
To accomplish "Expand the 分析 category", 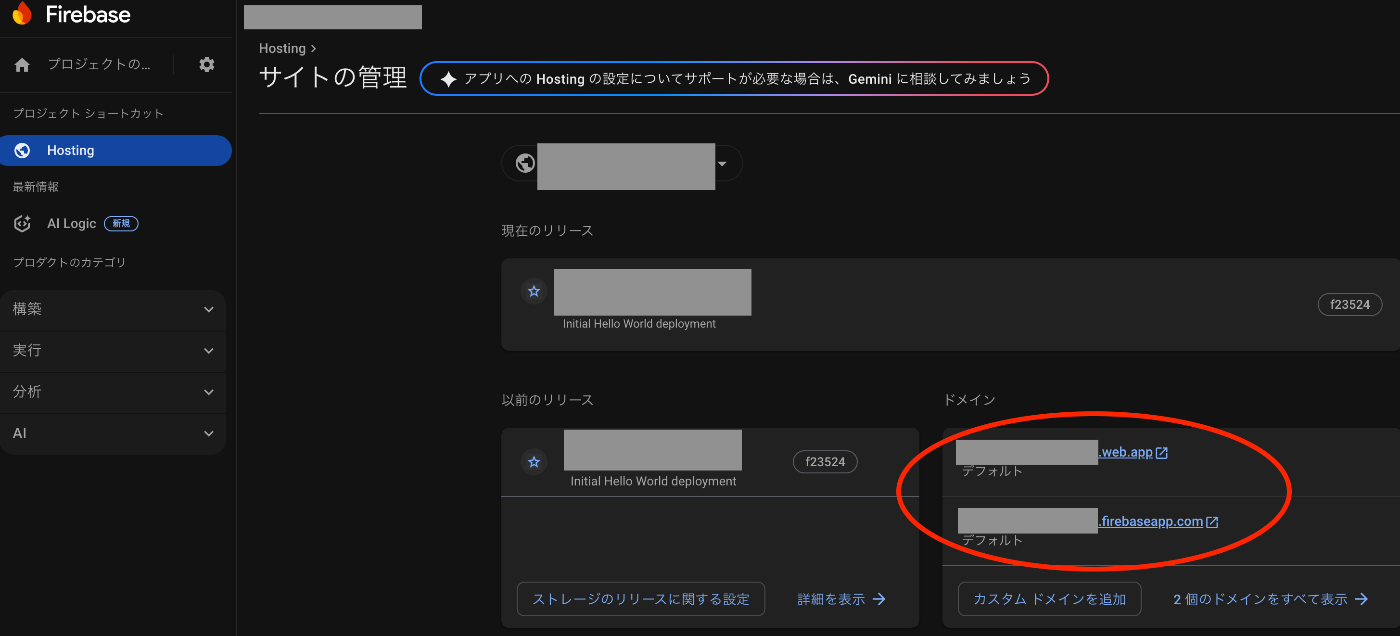I will tap(113, 392).
